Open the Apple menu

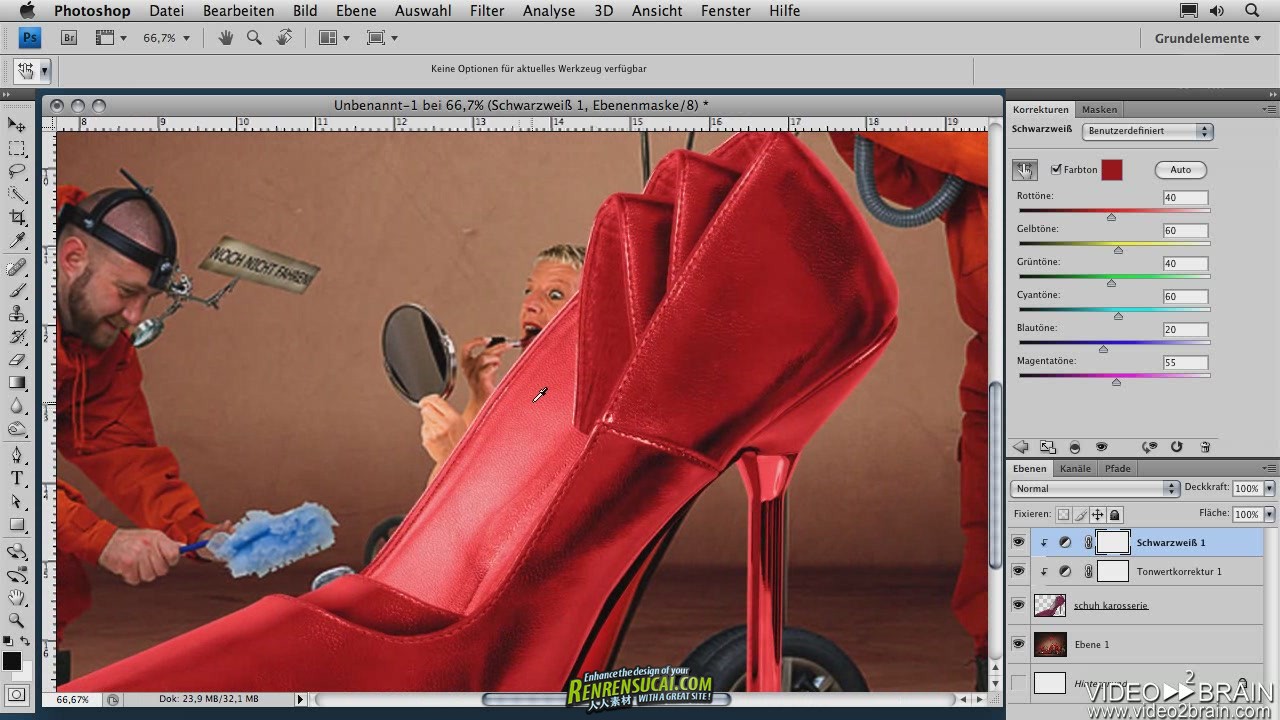27,11
